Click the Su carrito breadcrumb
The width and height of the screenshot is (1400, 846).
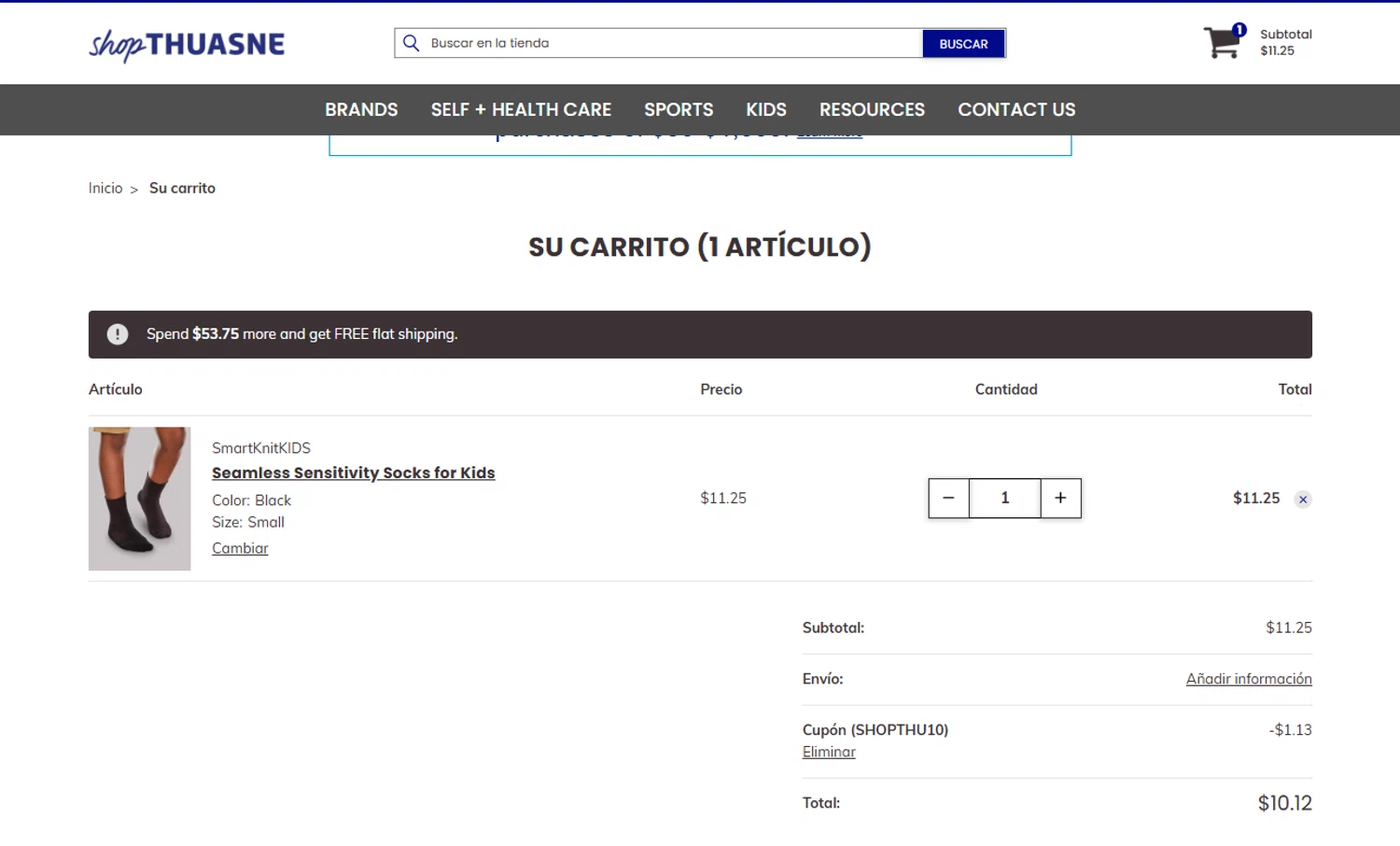pos(182,188)
